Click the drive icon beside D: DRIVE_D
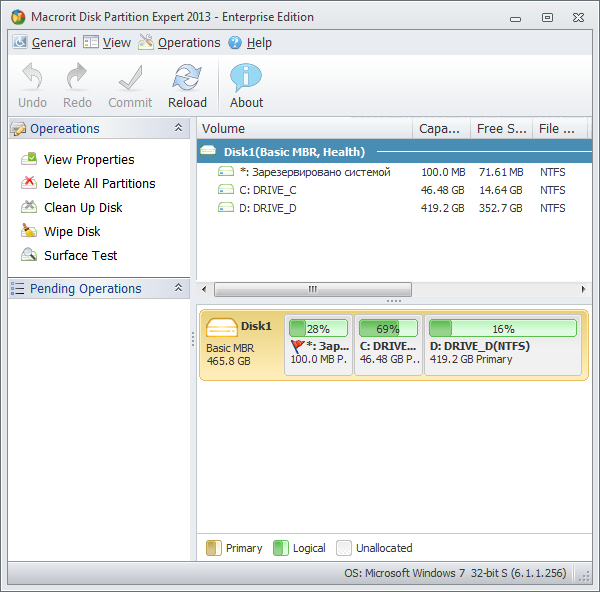 point(226,207)
